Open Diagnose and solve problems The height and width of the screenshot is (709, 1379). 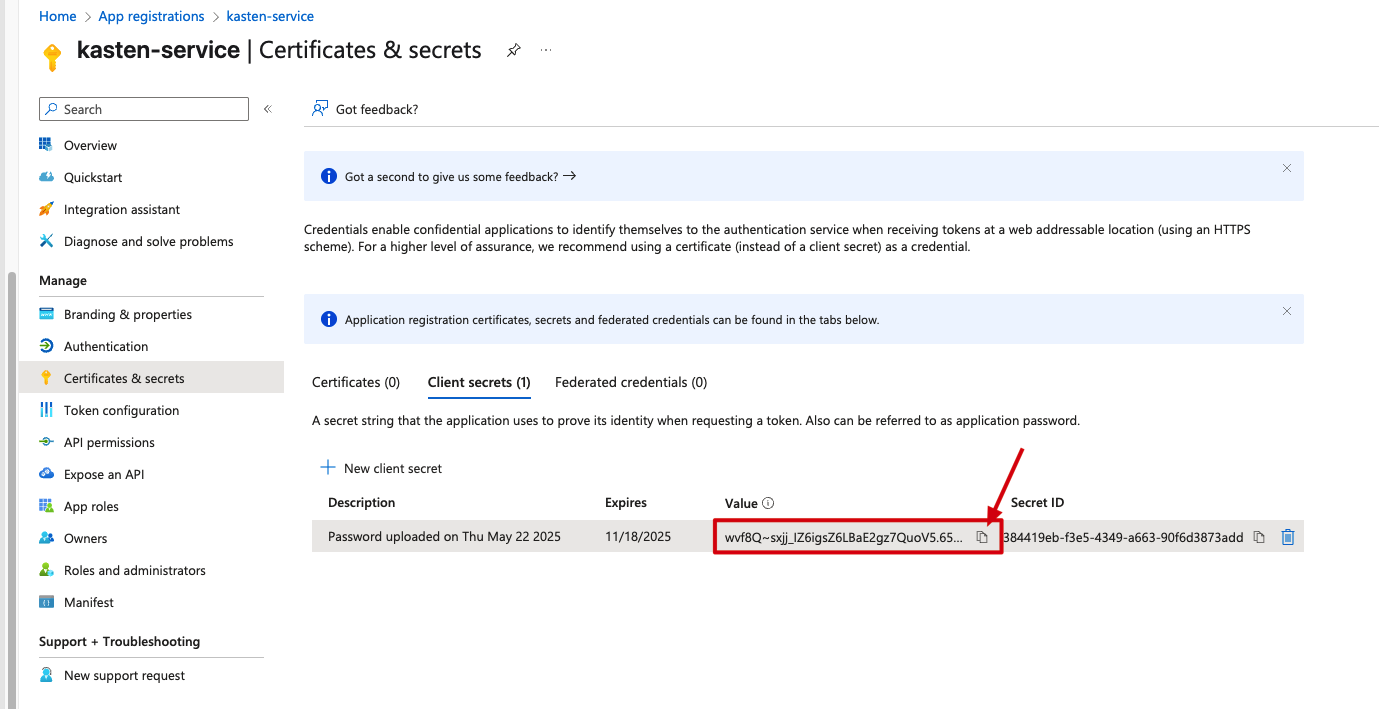[148, 241]
